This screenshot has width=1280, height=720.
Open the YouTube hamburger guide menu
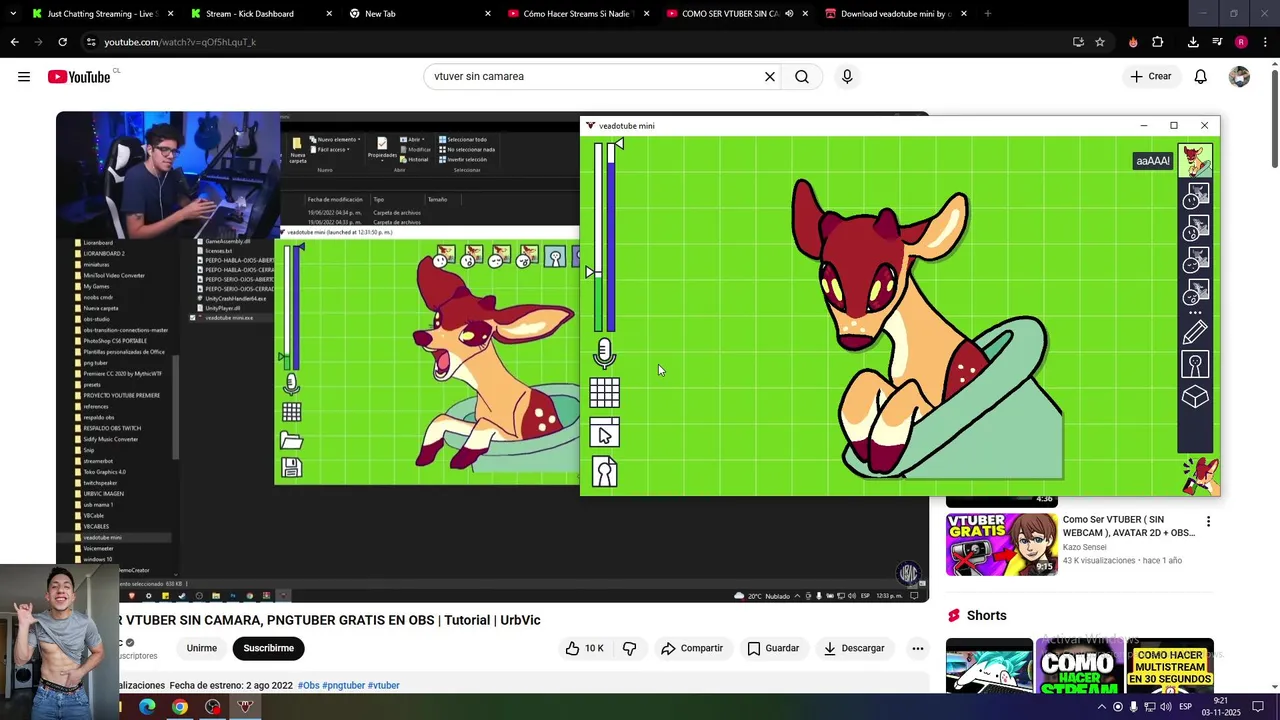coord(24,77)
